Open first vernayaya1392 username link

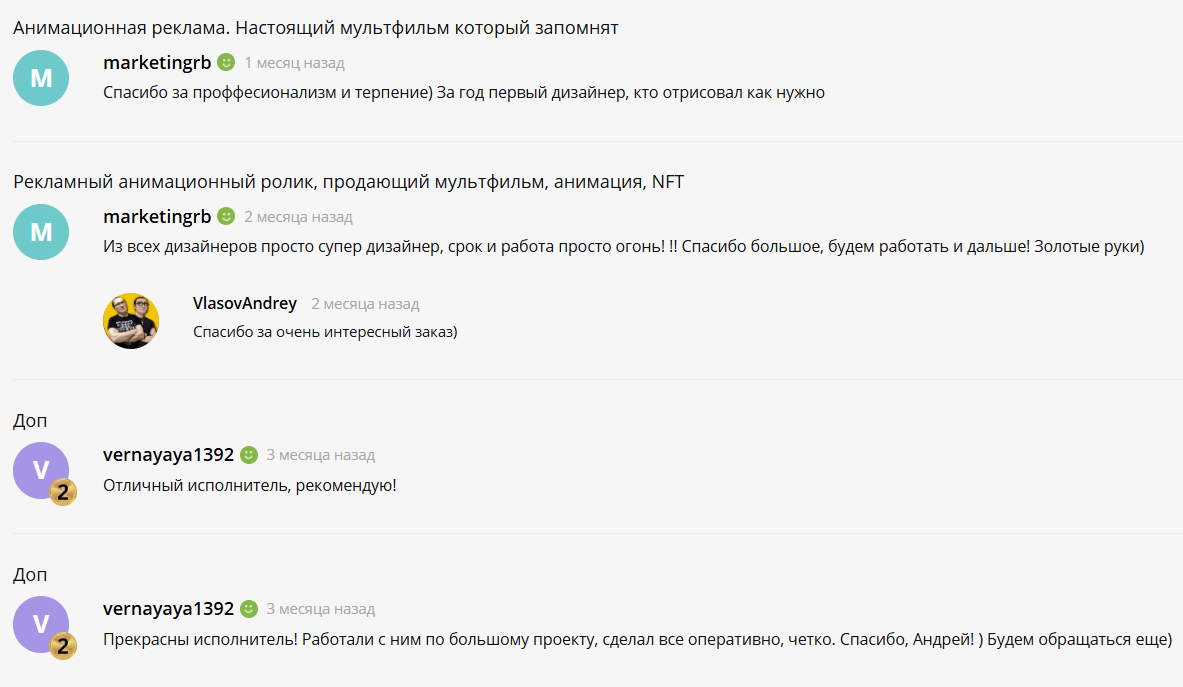click(168, 455)
